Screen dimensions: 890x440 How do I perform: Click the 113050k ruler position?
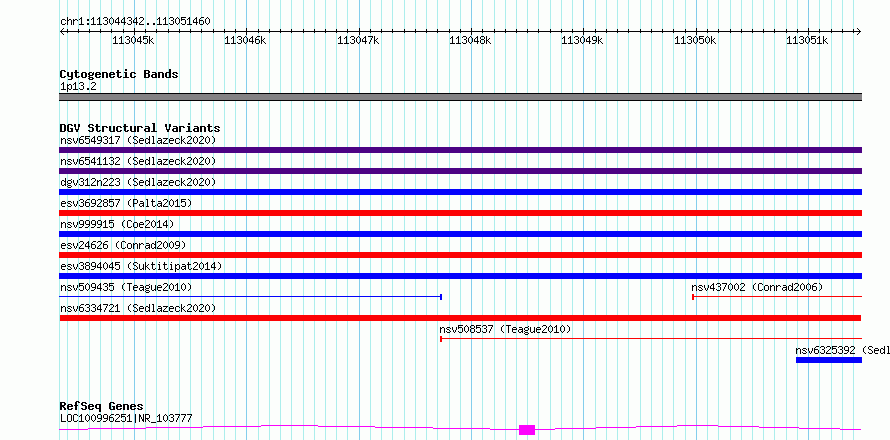point(695,40)
